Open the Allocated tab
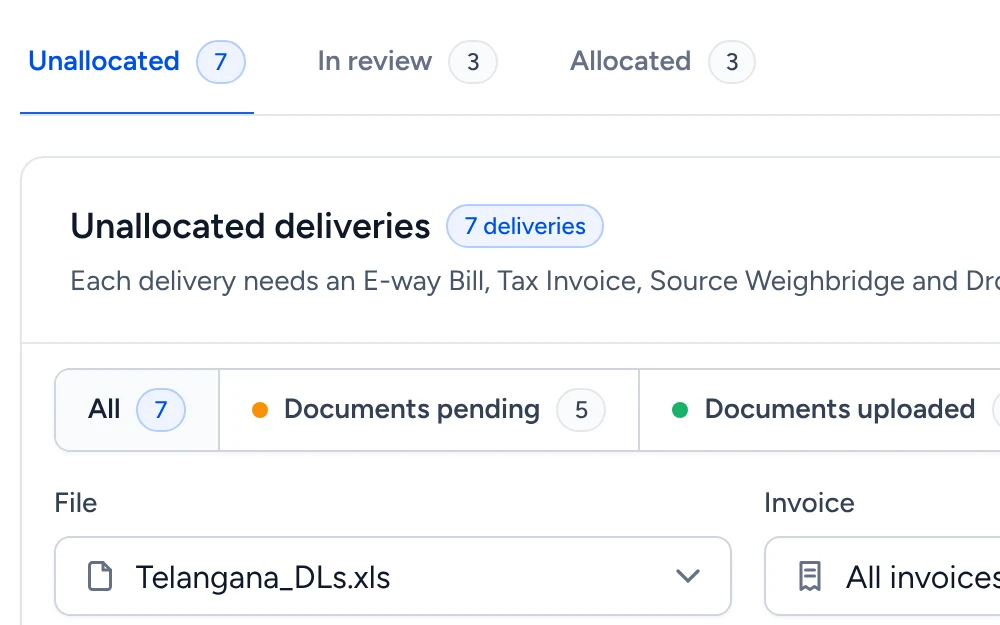 coord(662,62)
